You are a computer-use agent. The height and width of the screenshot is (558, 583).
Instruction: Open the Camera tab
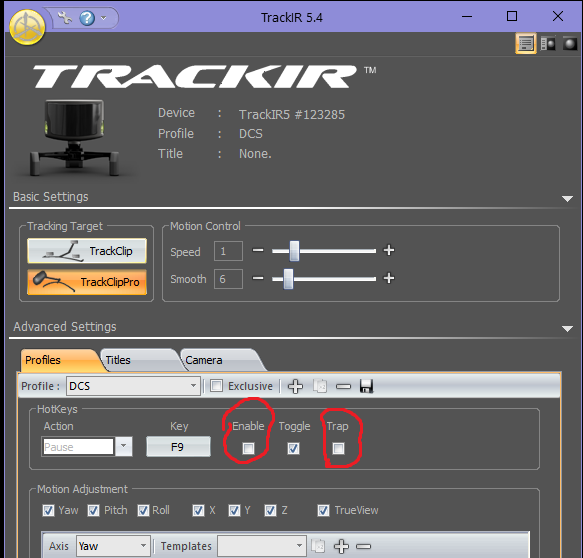[222, 360]
